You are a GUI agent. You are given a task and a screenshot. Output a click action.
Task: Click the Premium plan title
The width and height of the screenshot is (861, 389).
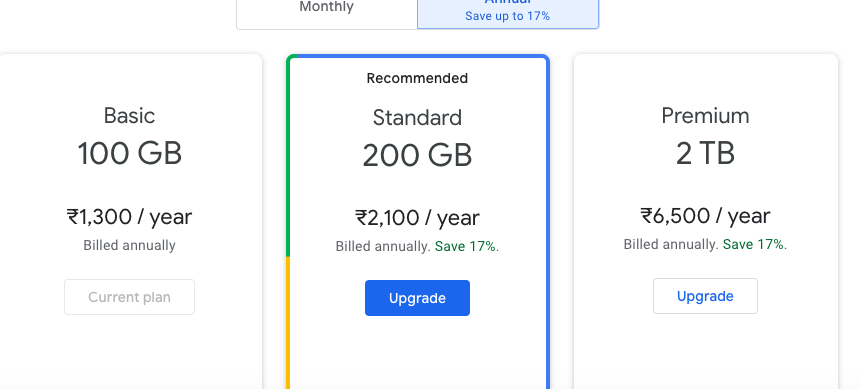point(705,115)
